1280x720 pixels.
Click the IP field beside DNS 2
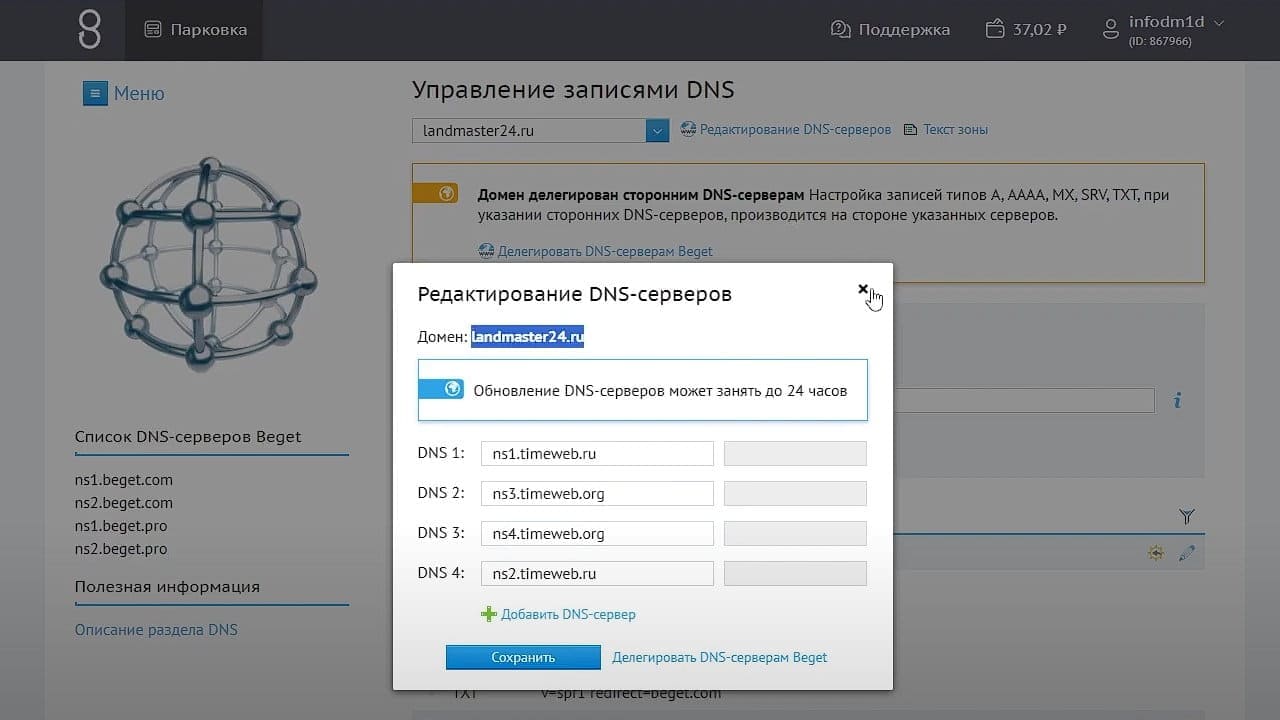[x=795, y=494]
